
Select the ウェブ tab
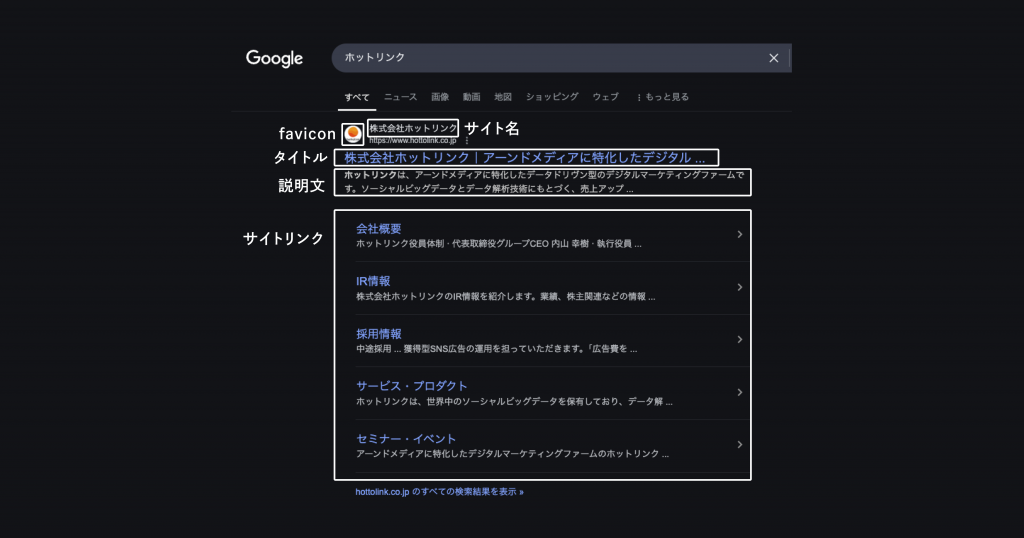click(605, 97)
